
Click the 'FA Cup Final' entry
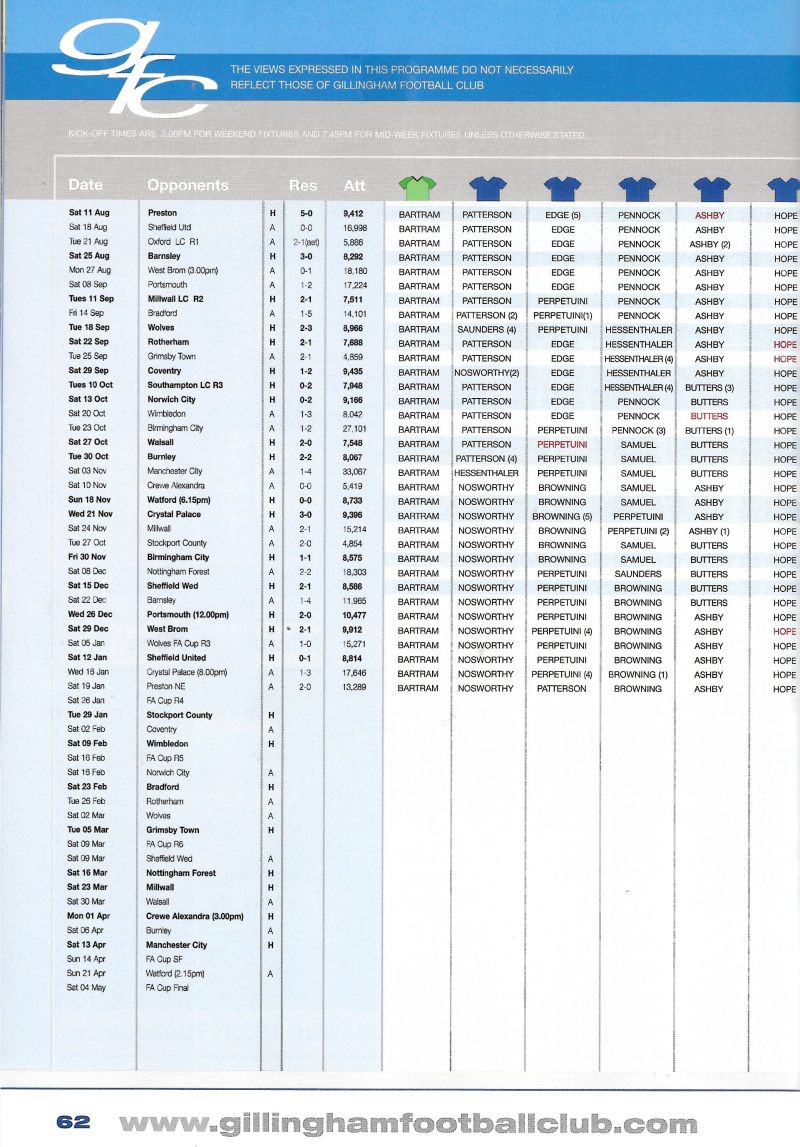167,988
